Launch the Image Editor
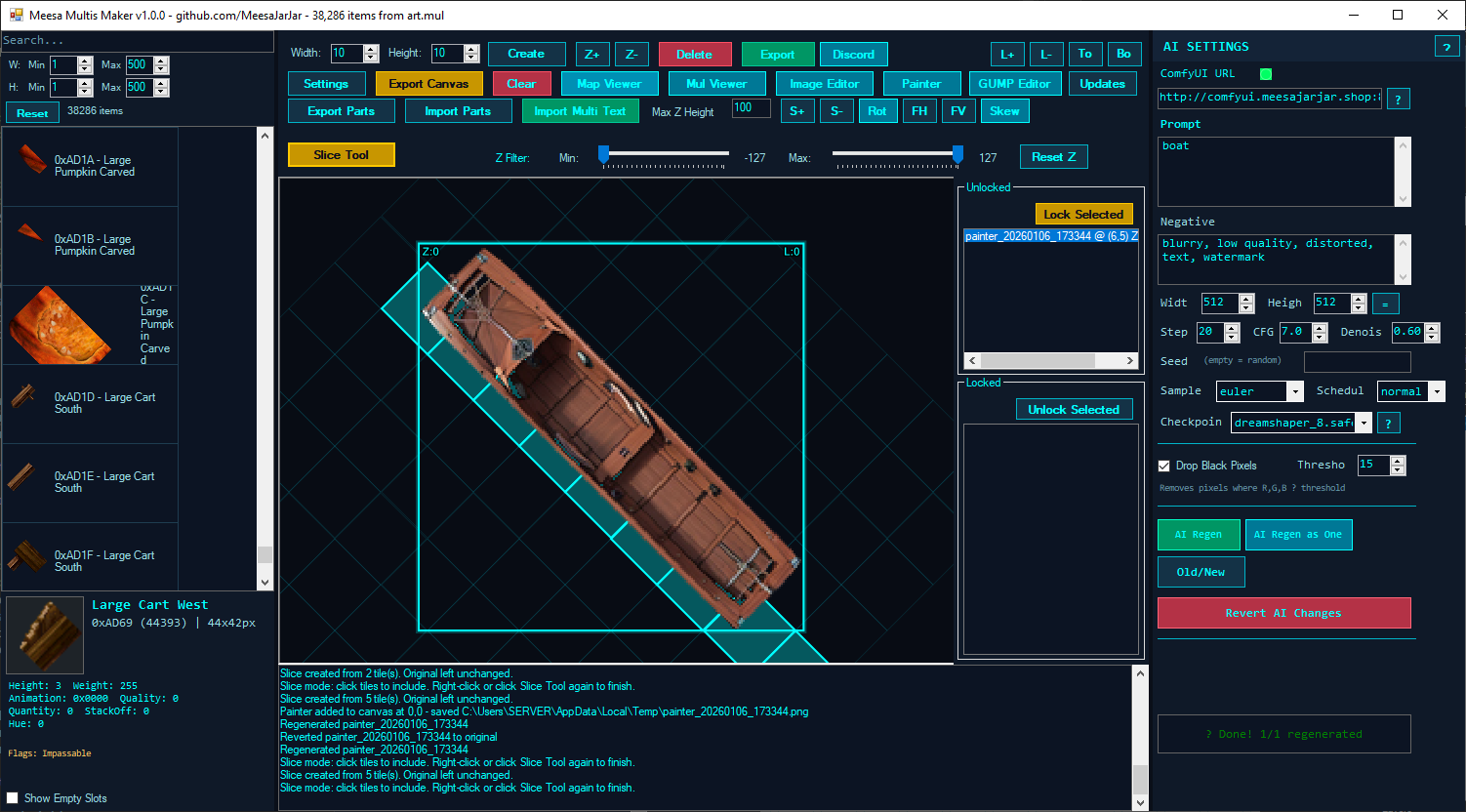This screenshot has height=812, width=1466. [825, 84]
